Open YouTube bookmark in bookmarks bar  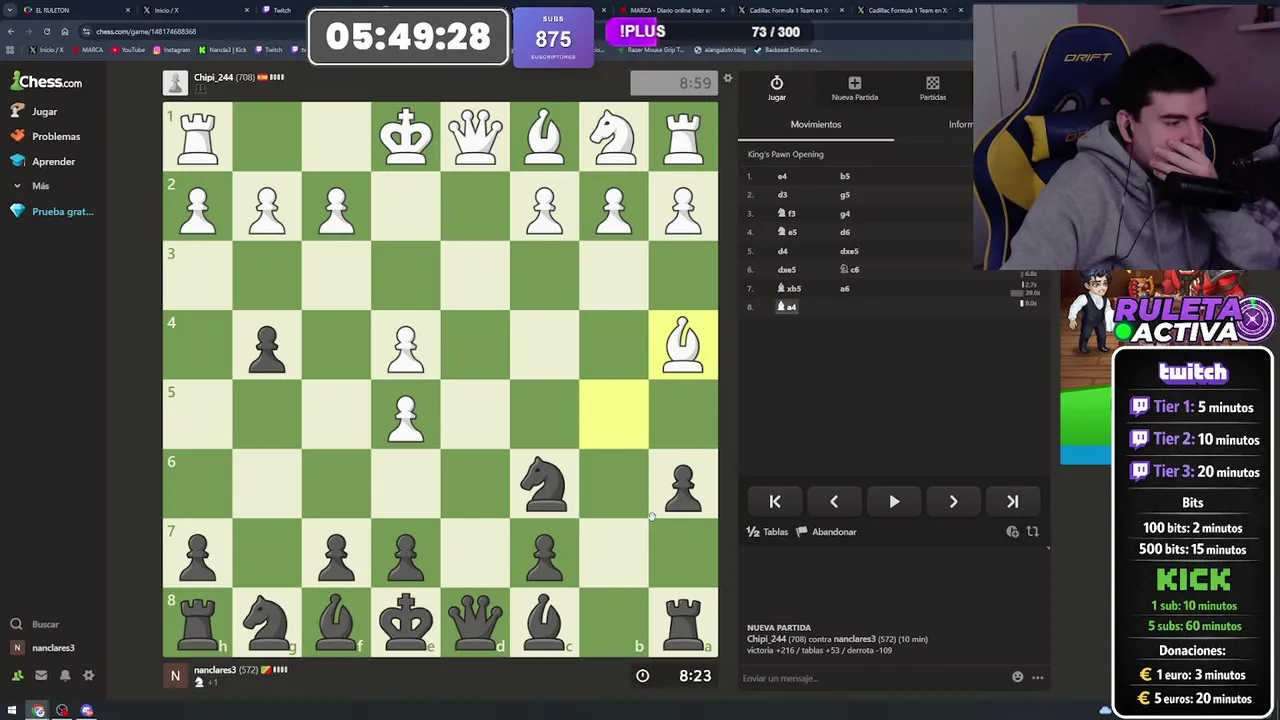(129, 50)
